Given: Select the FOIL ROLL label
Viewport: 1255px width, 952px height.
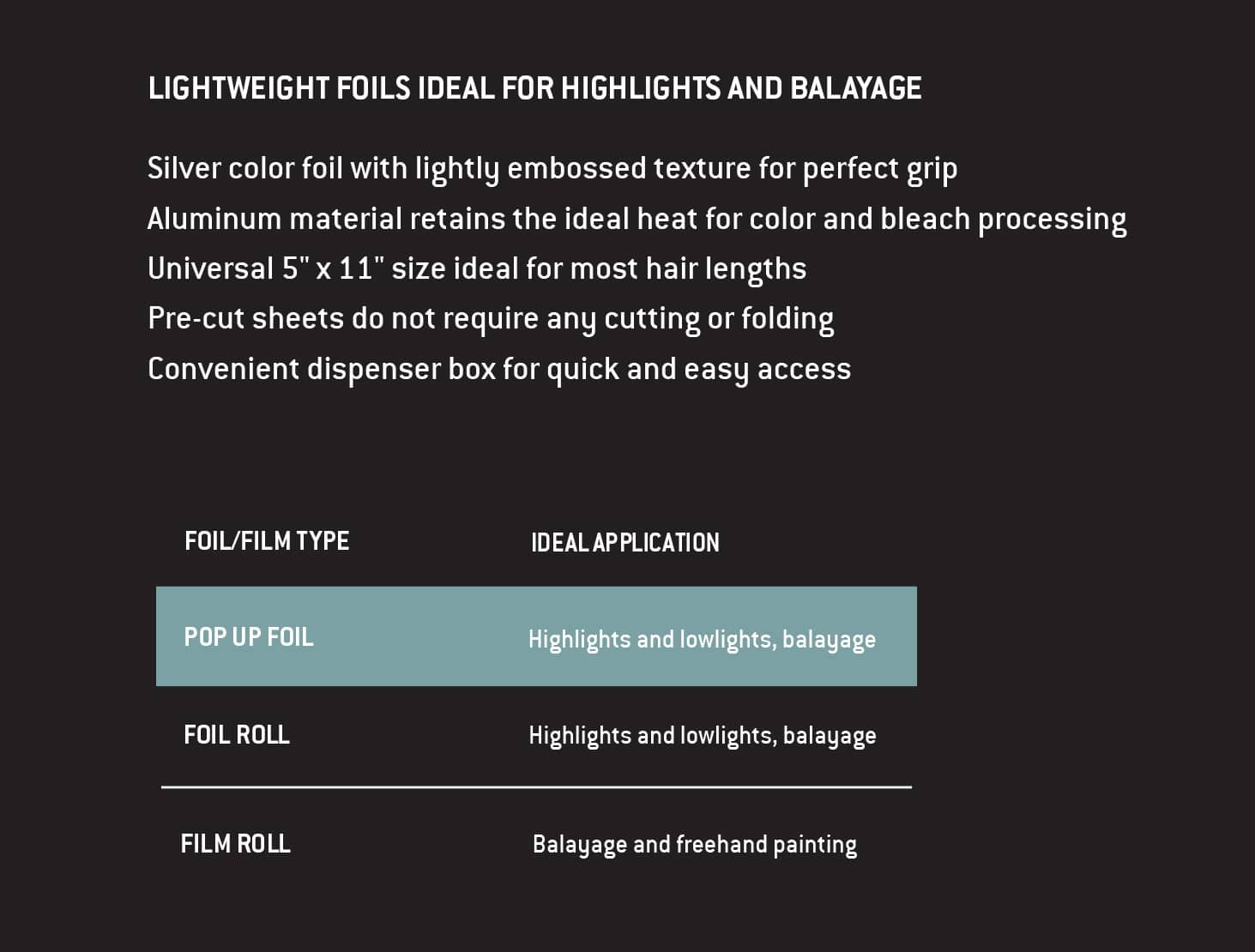Looking at the screenshot, I should tap(237, 735).
